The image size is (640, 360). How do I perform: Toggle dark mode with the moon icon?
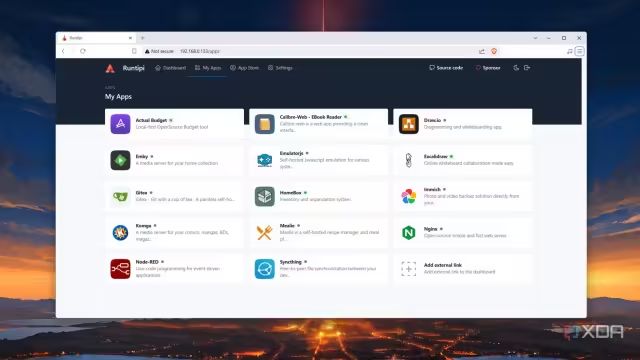[516, 68]
